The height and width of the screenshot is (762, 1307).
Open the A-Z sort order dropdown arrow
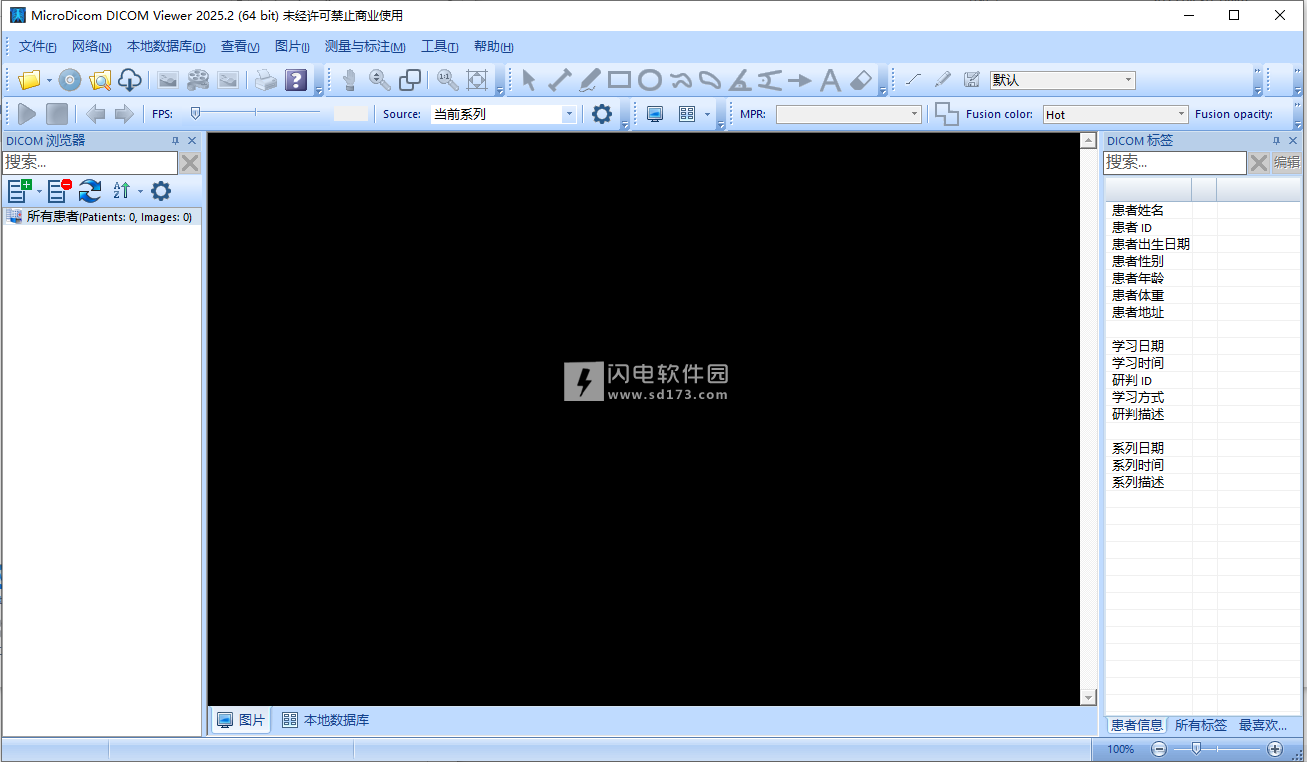click(140, 191)
